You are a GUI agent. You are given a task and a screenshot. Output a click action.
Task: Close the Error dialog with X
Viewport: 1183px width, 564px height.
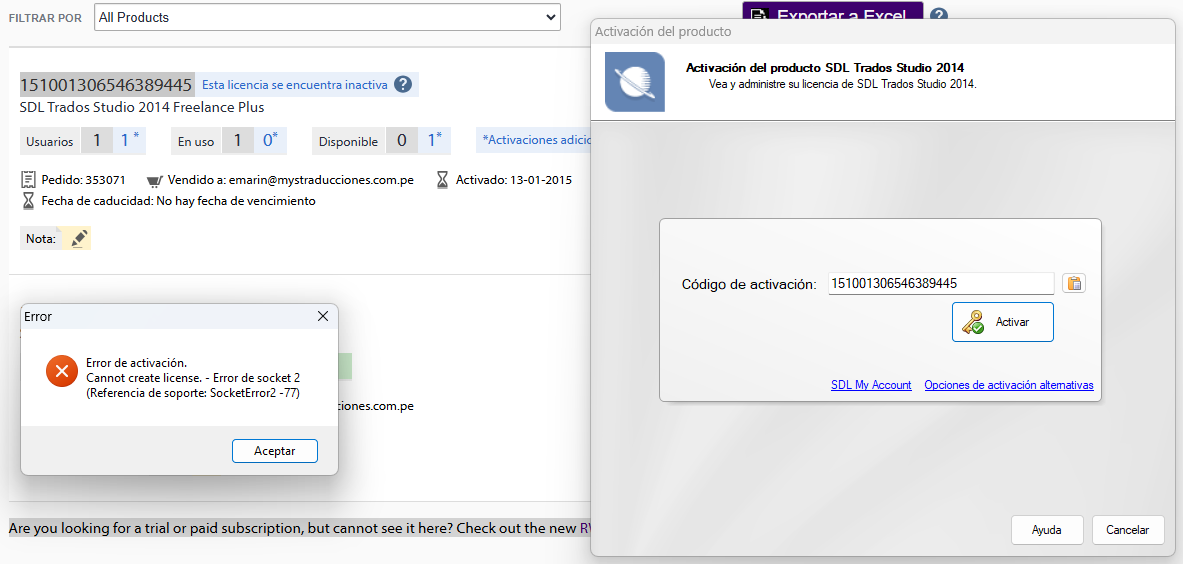coord(322,317)
